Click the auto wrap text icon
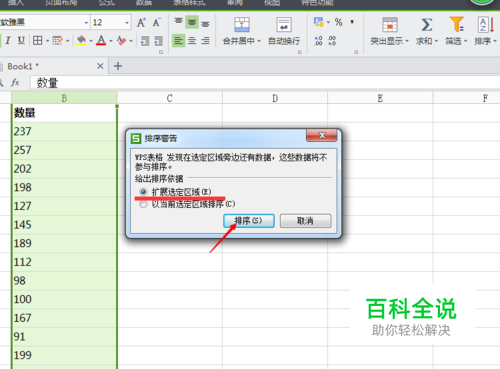This screenshot has height=369, width=500. (284, 25)
